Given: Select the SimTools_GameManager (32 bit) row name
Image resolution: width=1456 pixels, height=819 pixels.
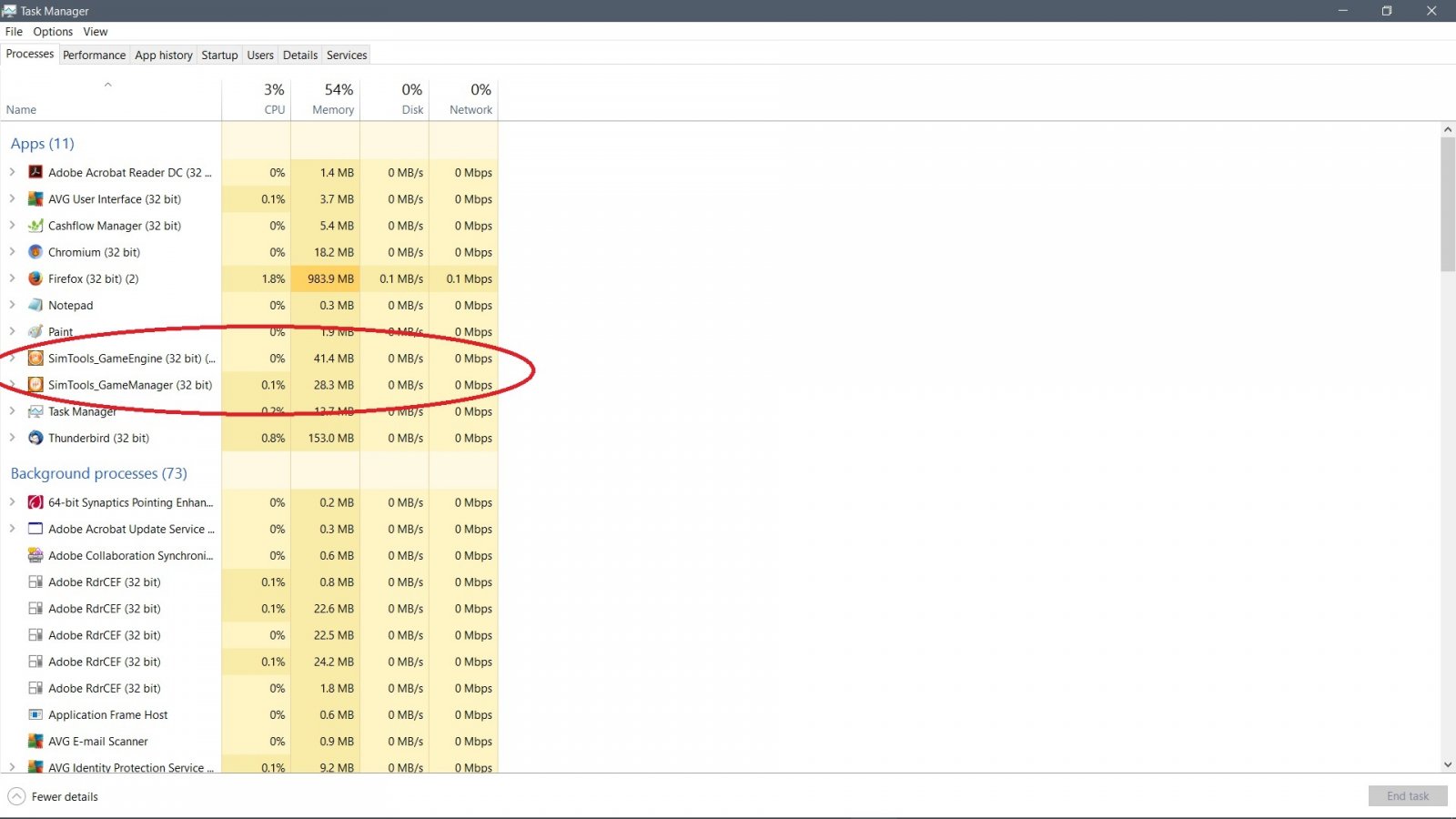Looking at the screenshot, I should pyautogui.click(x=130, y=385).
